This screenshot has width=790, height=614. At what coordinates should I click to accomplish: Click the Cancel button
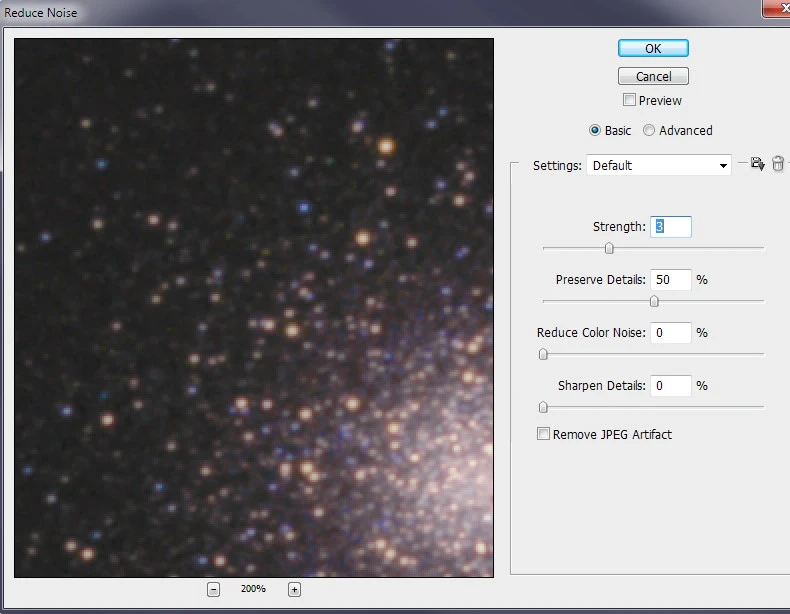point(653,76)
